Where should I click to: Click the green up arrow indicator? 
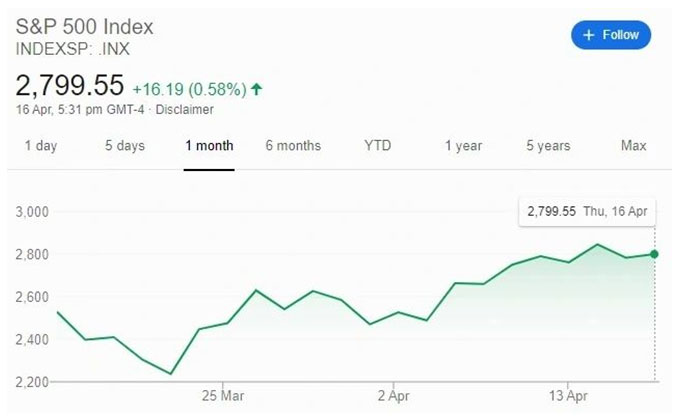(257, 89)
